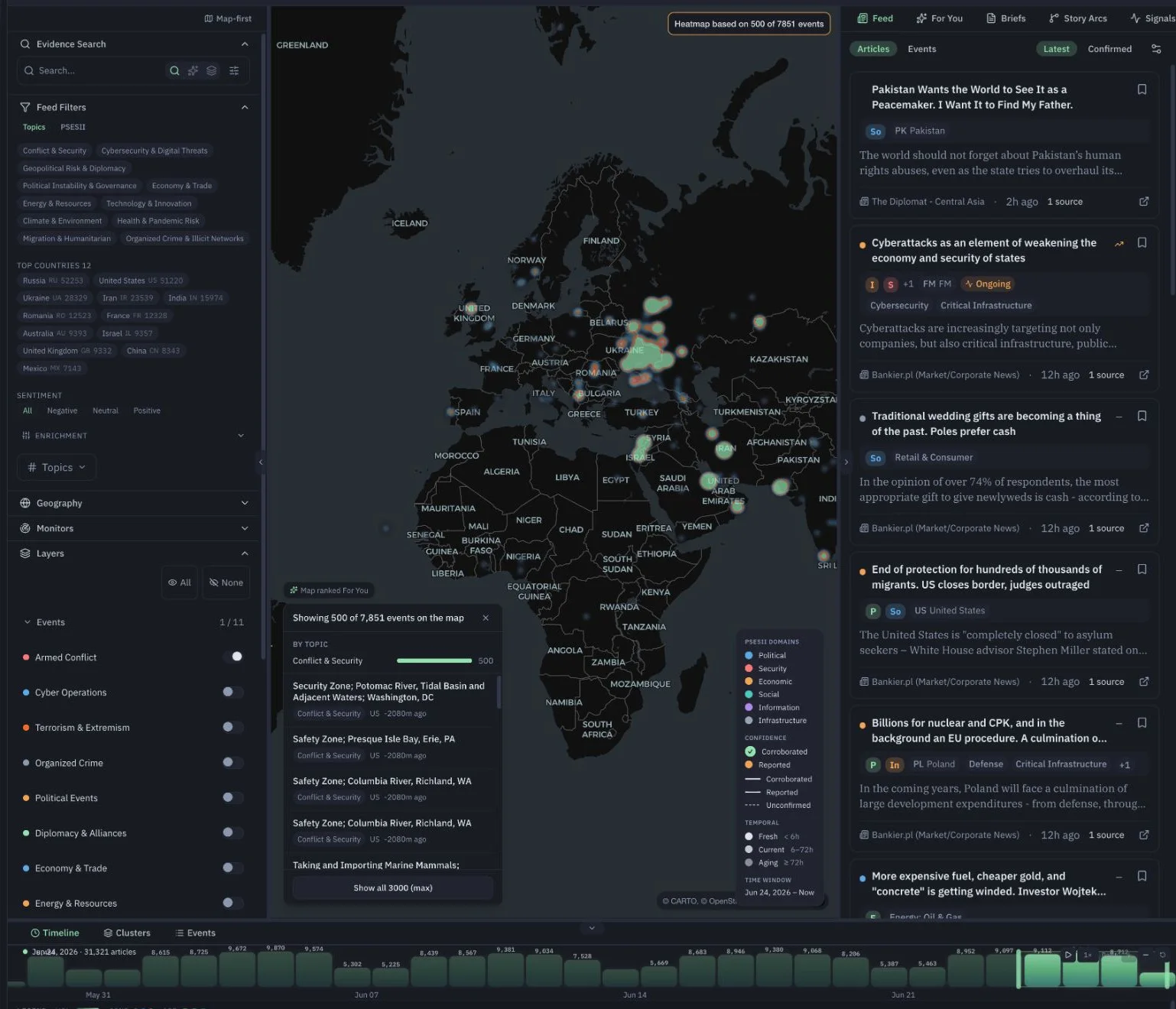The width and height of the screenshot is (1176, 1009).
Task: Open advanced search options sliders icon
Action: 234,70
